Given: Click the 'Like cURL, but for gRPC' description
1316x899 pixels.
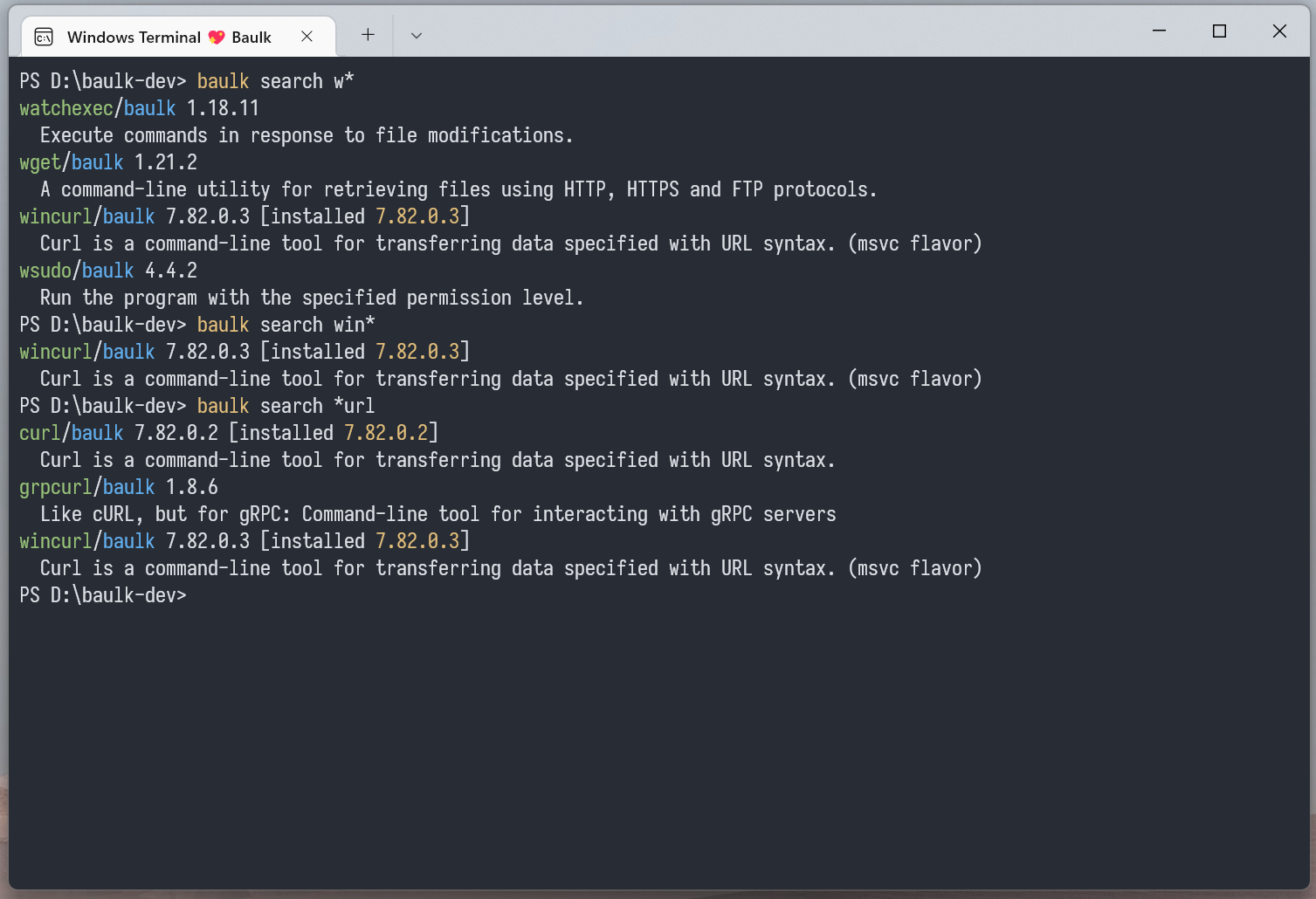Looking at the screenshot, I should pyautogui.click(x=438, y=514).
